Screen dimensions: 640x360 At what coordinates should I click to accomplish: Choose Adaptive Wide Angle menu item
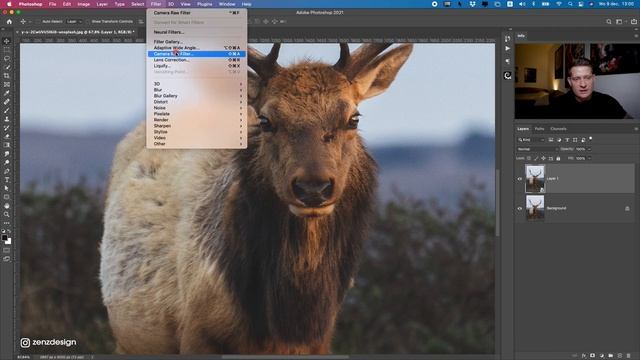[196, 48]
